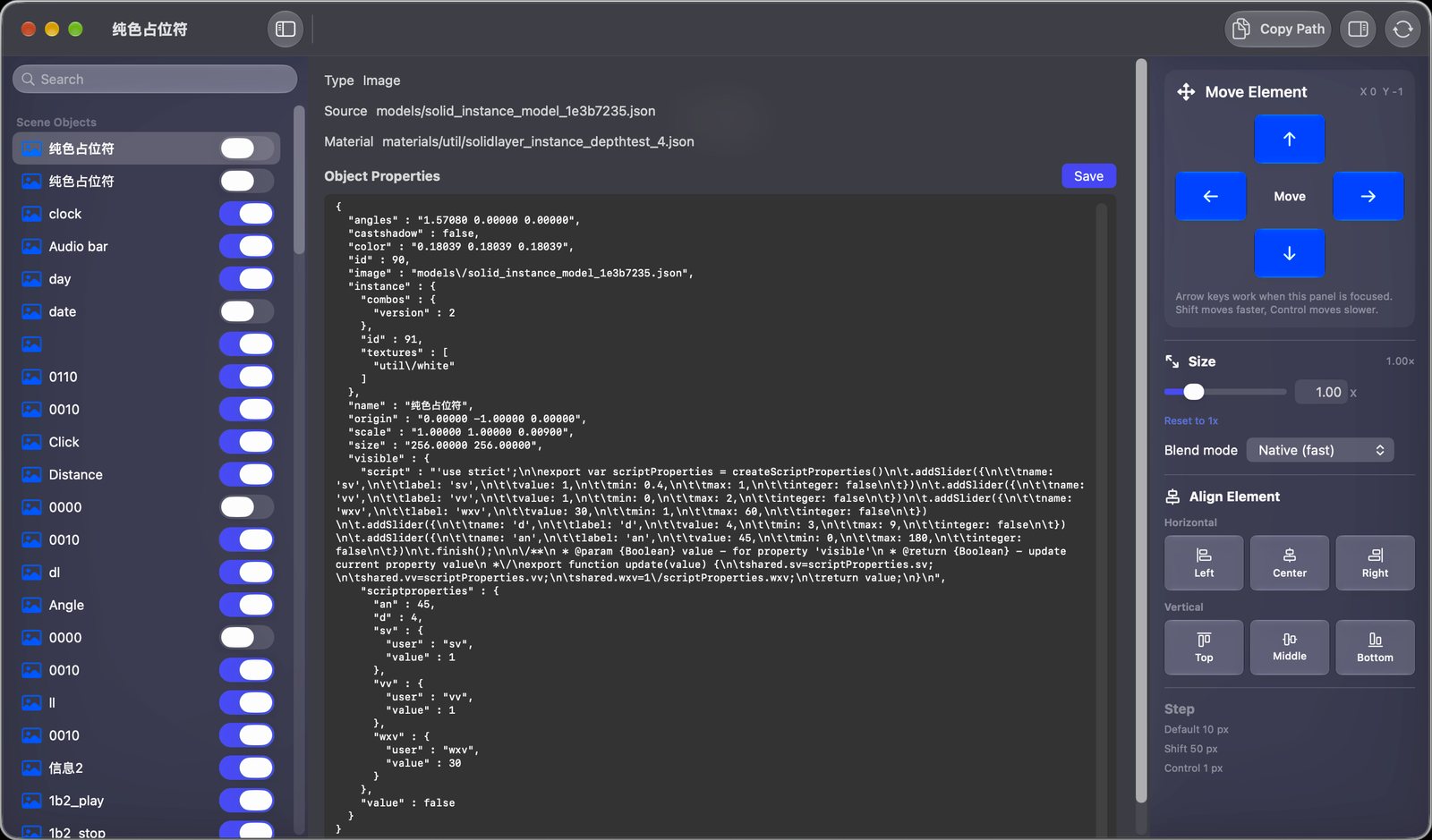Viewport: 1432px width, 840px height.
Task: Toggle the Angle object switch
Action: pyautogui.click(x=247, y=605)
